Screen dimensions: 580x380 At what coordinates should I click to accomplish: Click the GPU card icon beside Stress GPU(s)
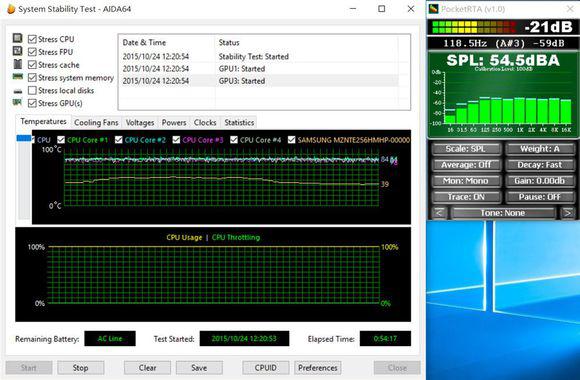pyautogui.click(x=17, y=102)
